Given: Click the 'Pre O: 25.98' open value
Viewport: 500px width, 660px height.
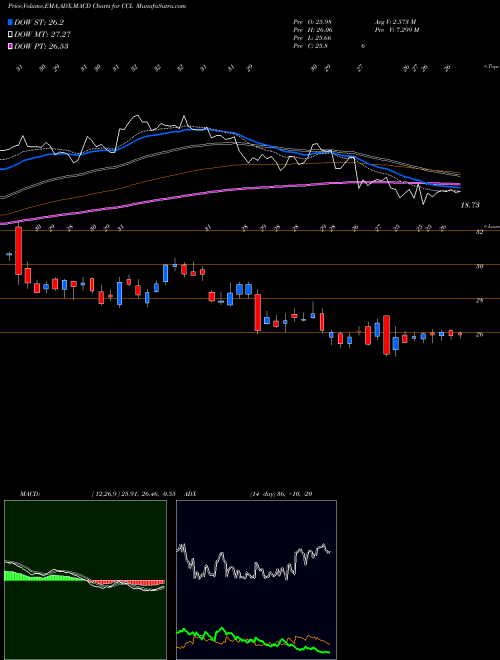Looking at the screenshot, I should [312, 22].
